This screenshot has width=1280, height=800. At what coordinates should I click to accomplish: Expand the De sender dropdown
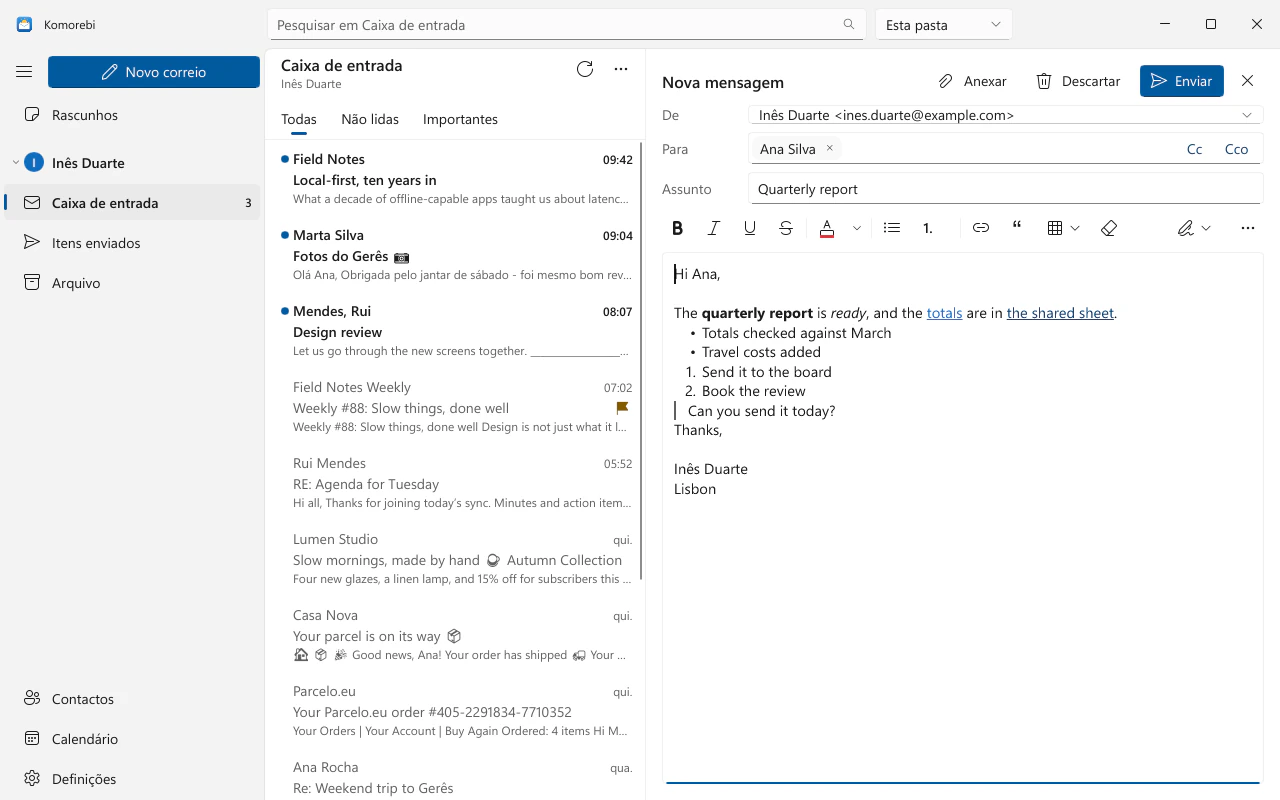pos(1247,115)
